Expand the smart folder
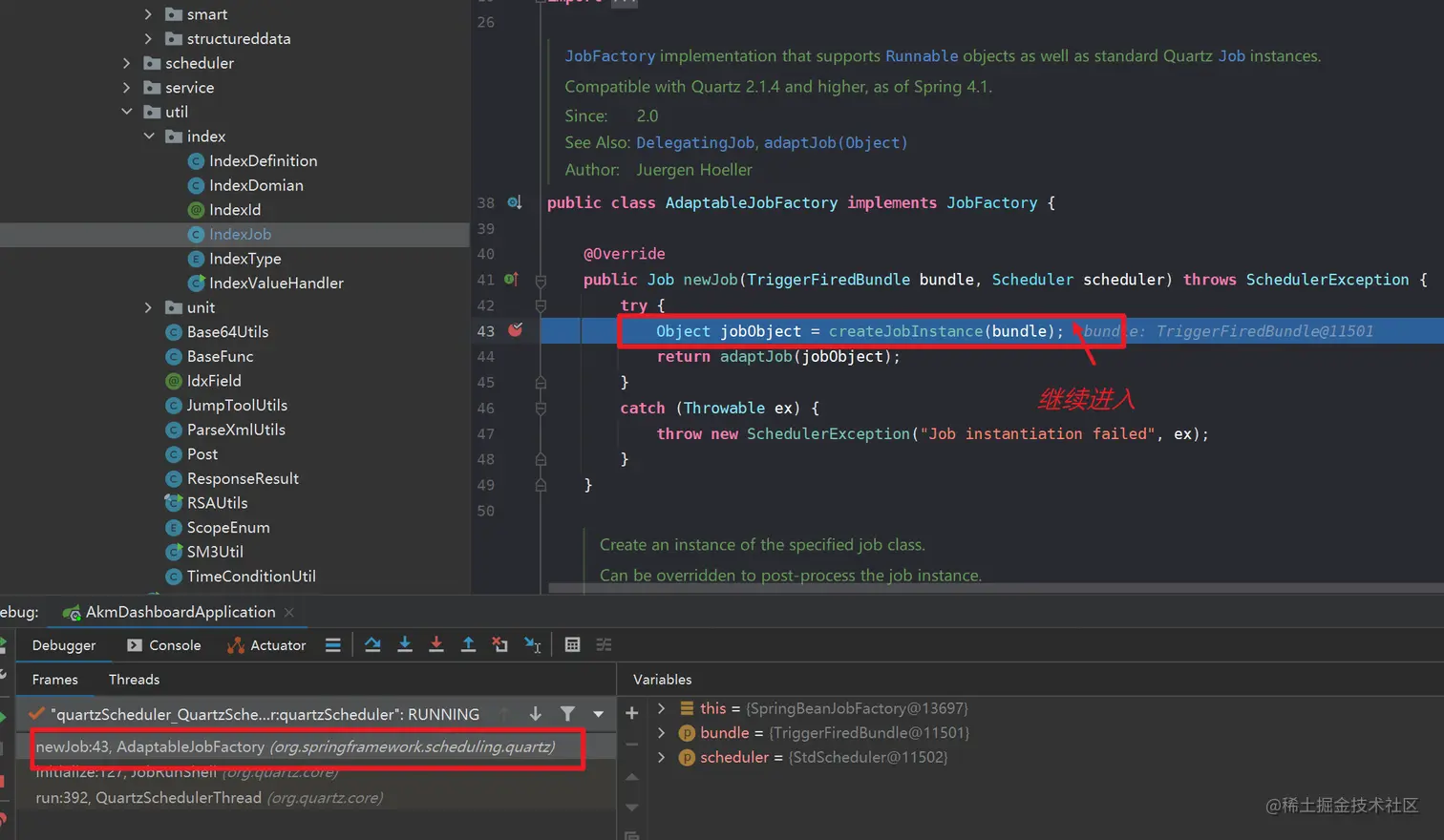Image resolution: width=1444 pixels, height=840 pixels. [x=148, y=14]
